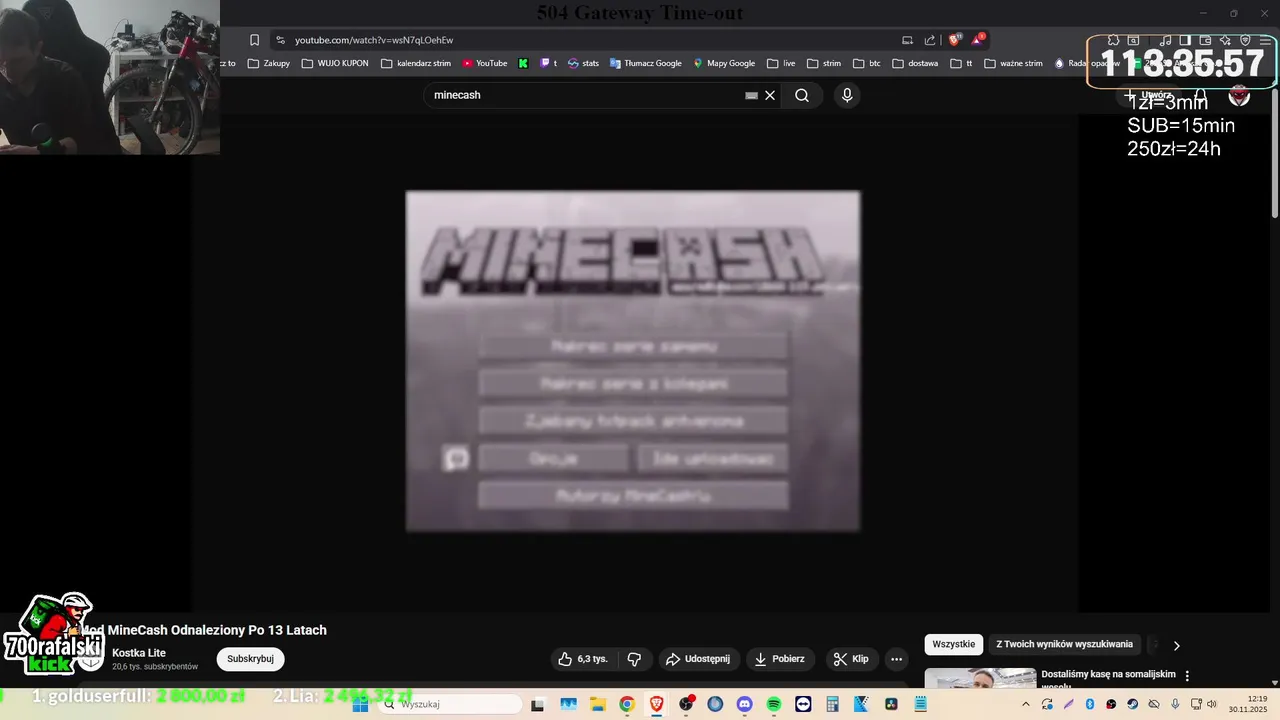The image size is (1280, 720).
Task: Open Tłumacz Google bookmark
Action: click(x=645, y=63)
